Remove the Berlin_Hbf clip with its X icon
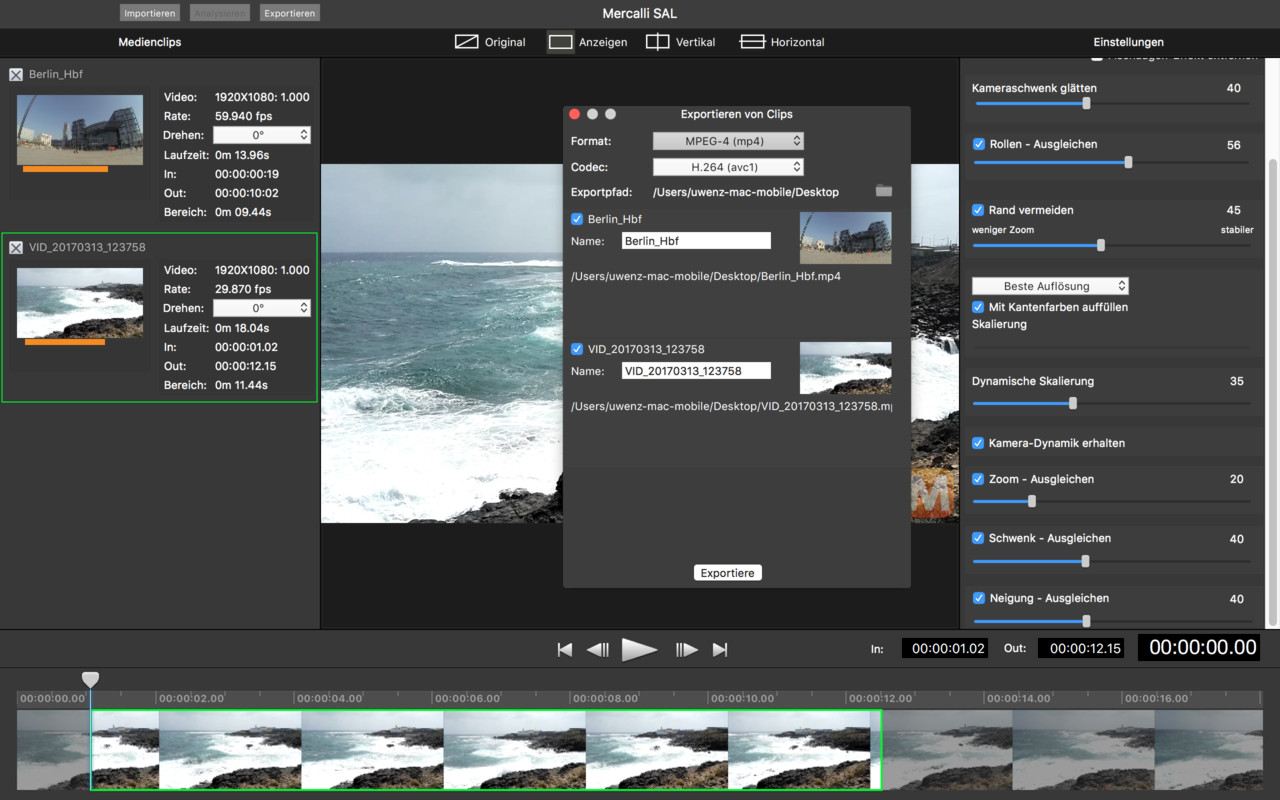This screenshot has width=1280, height=800. point(16,75)
